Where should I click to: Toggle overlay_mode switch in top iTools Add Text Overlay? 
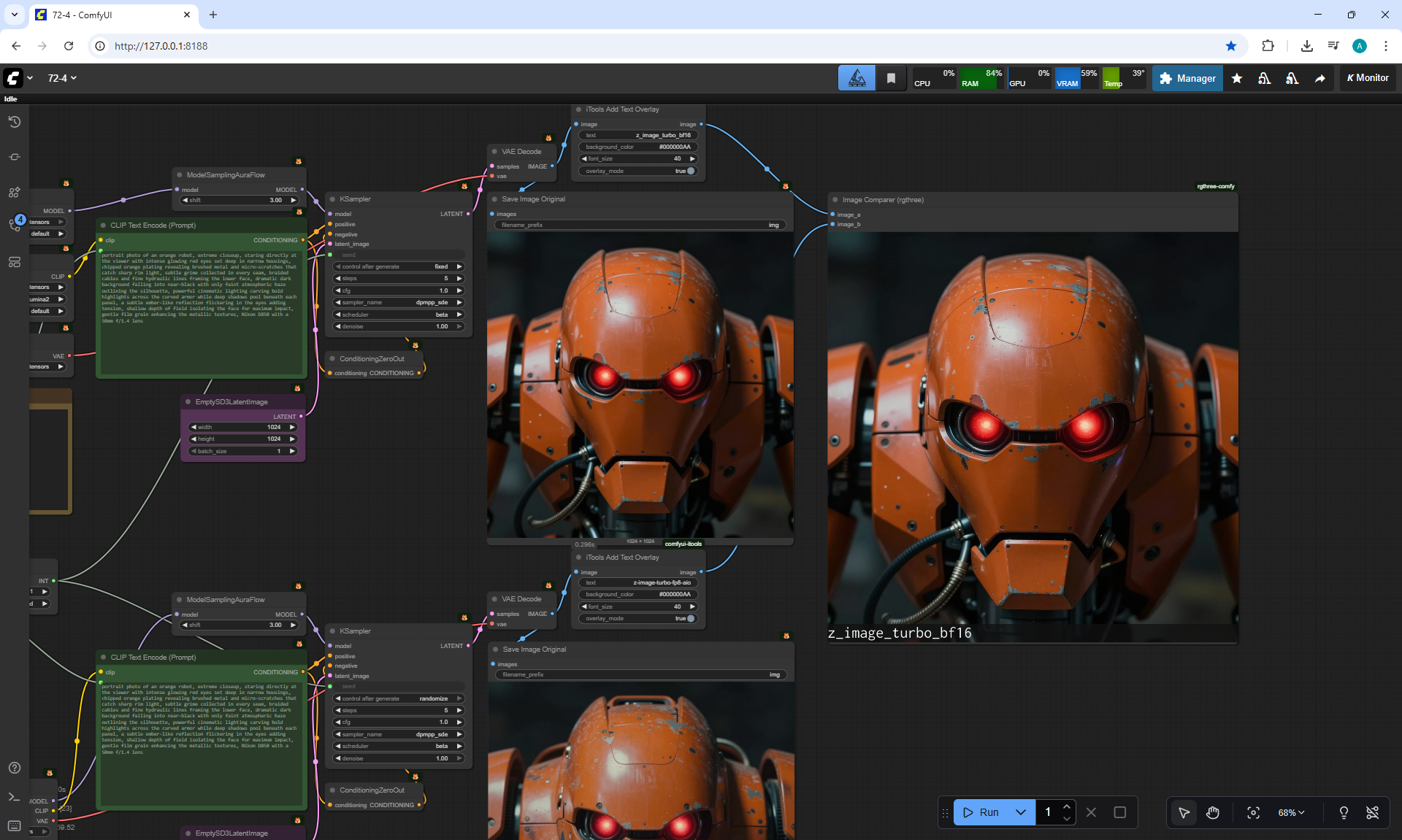[690, 171]
